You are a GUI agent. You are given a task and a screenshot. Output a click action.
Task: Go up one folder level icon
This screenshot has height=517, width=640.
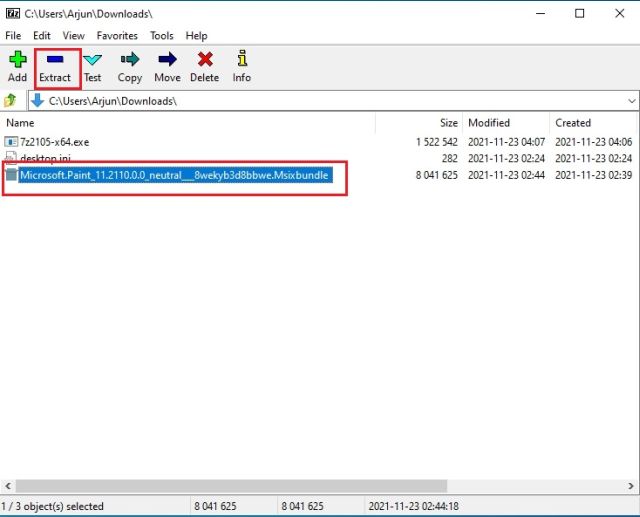coord(10,100)
